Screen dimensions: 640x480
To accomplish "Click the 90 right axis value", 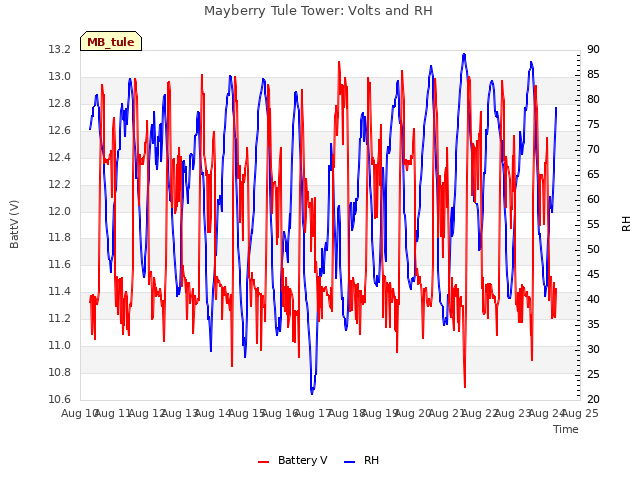I will pyautogui.click(x=593, y=49).
